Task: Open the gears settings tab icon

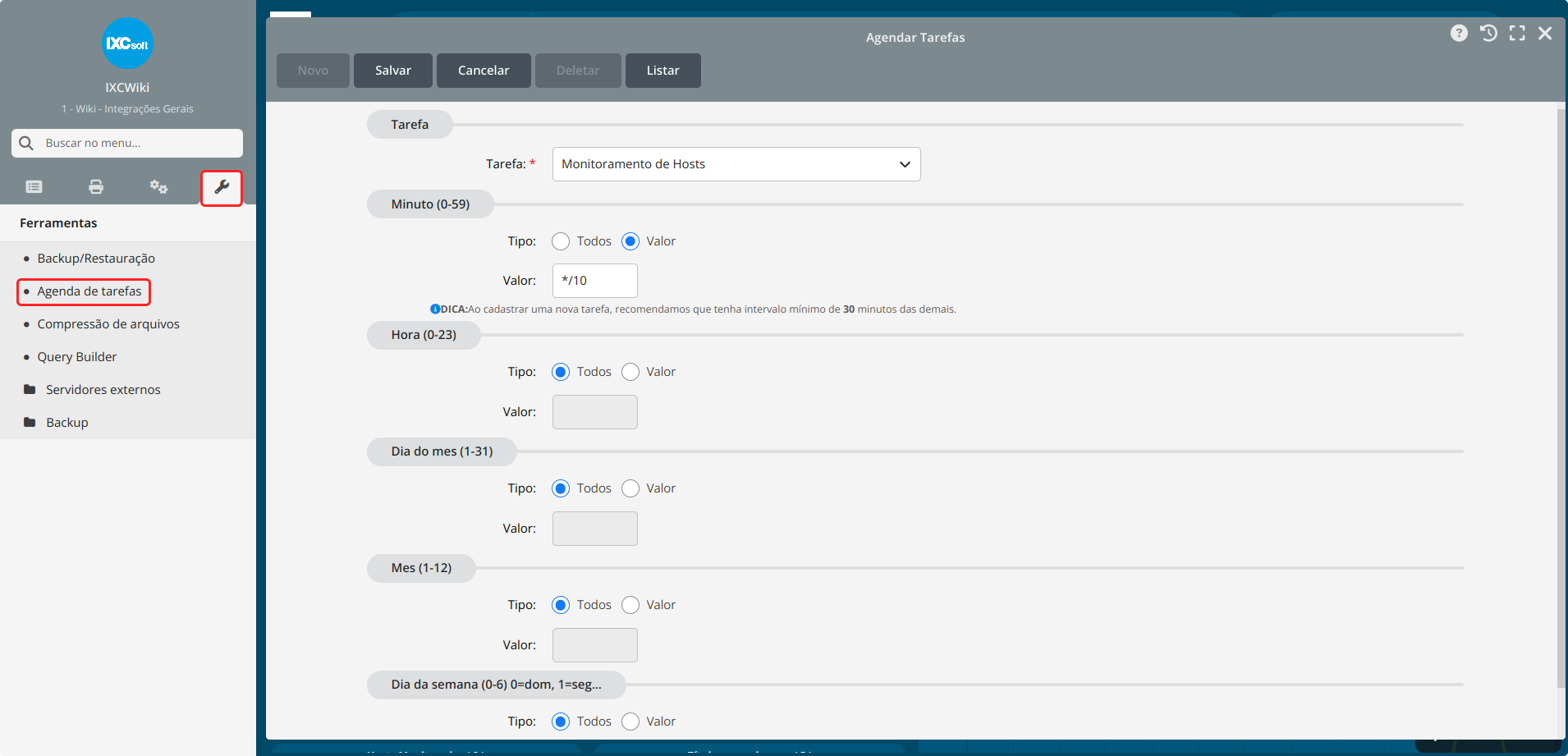Action: coord(158,187)
